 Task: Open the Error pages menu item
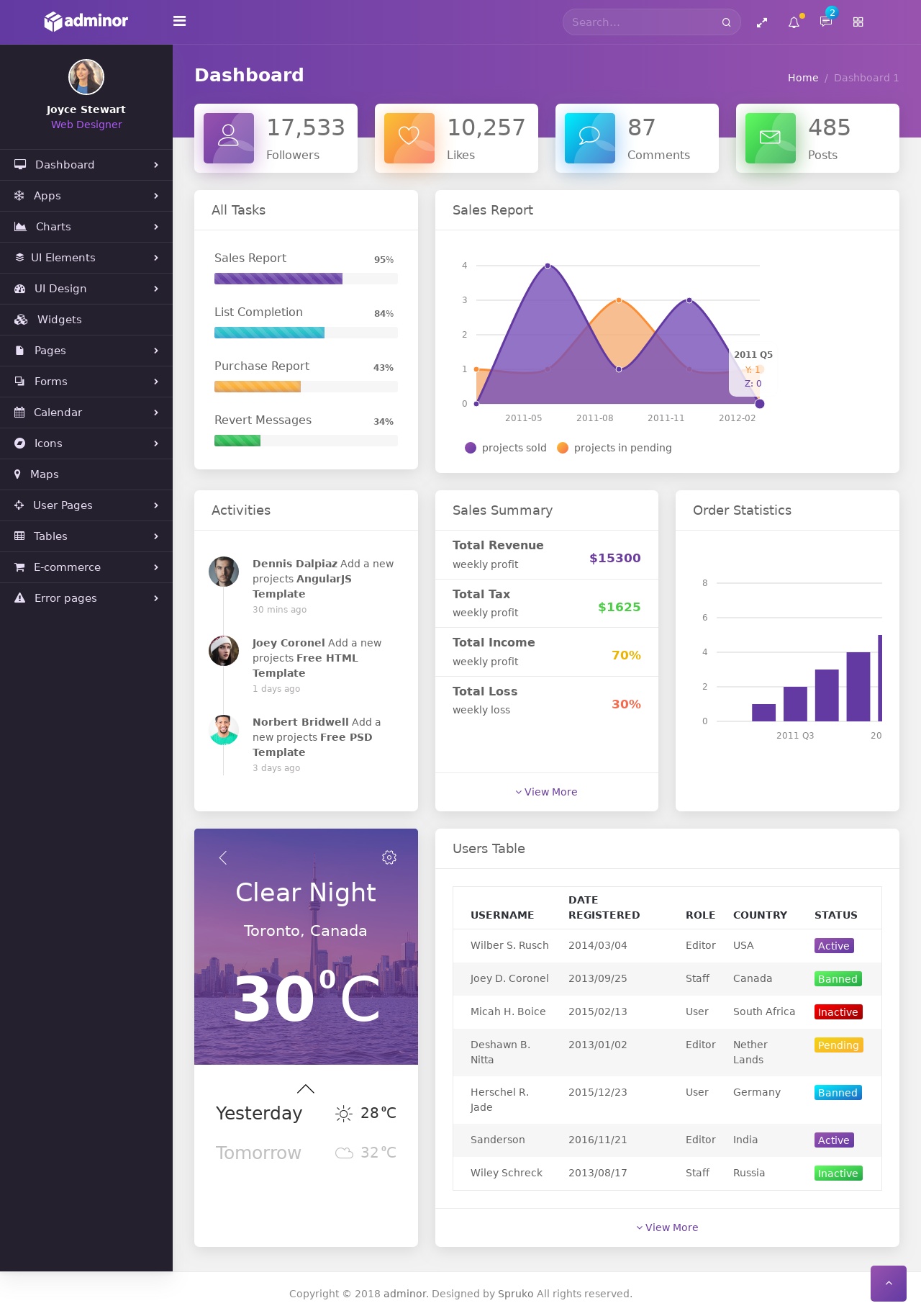(86, 598)
